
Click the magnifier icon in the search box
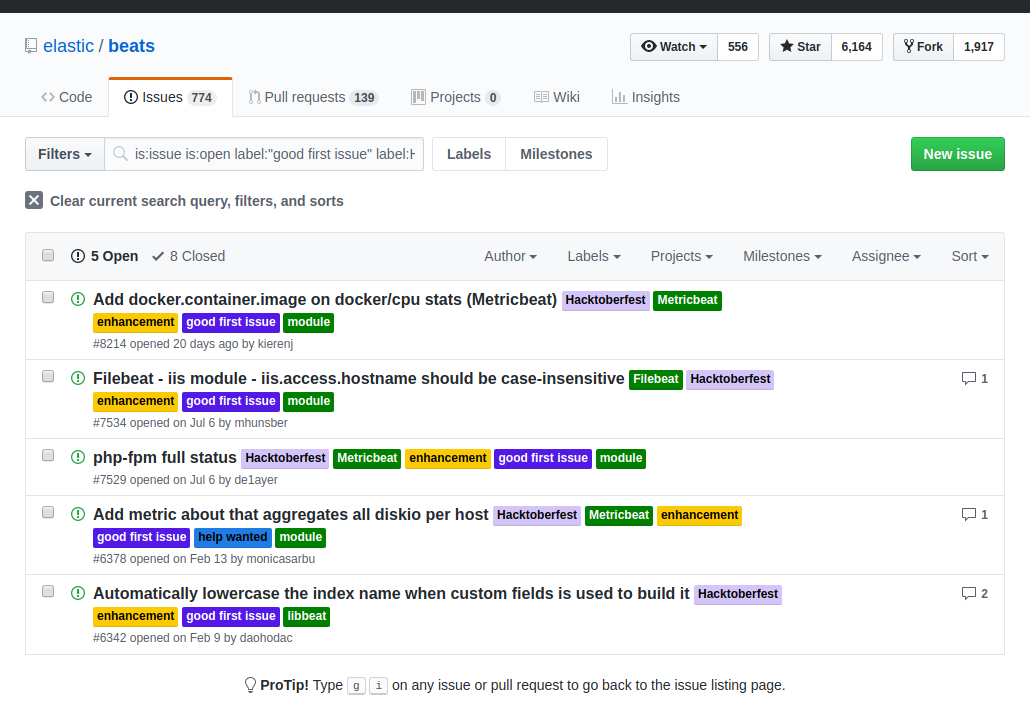pyautogui.click(x=120, y=154)
